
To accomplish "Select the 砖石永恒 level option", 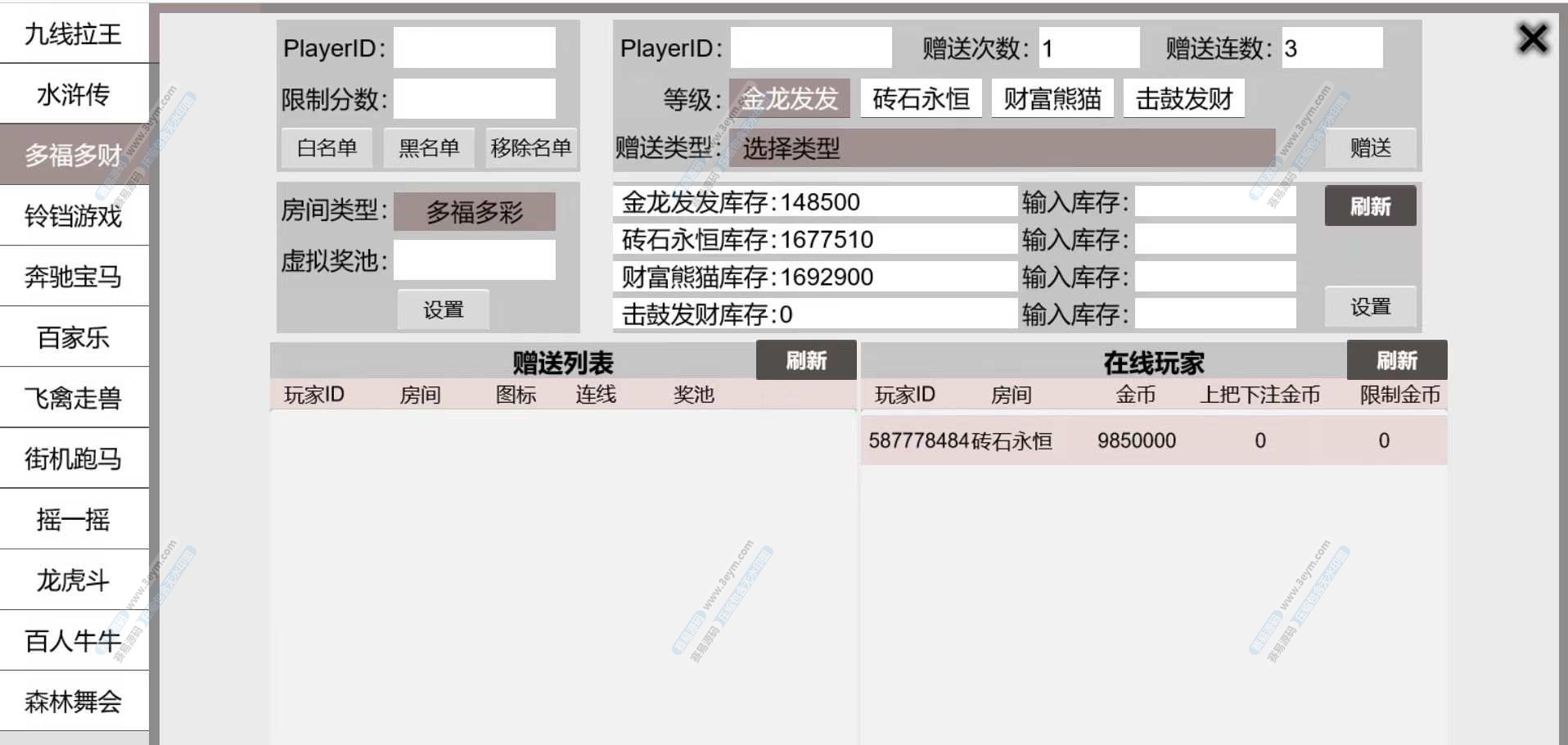I will coord(921,99).
